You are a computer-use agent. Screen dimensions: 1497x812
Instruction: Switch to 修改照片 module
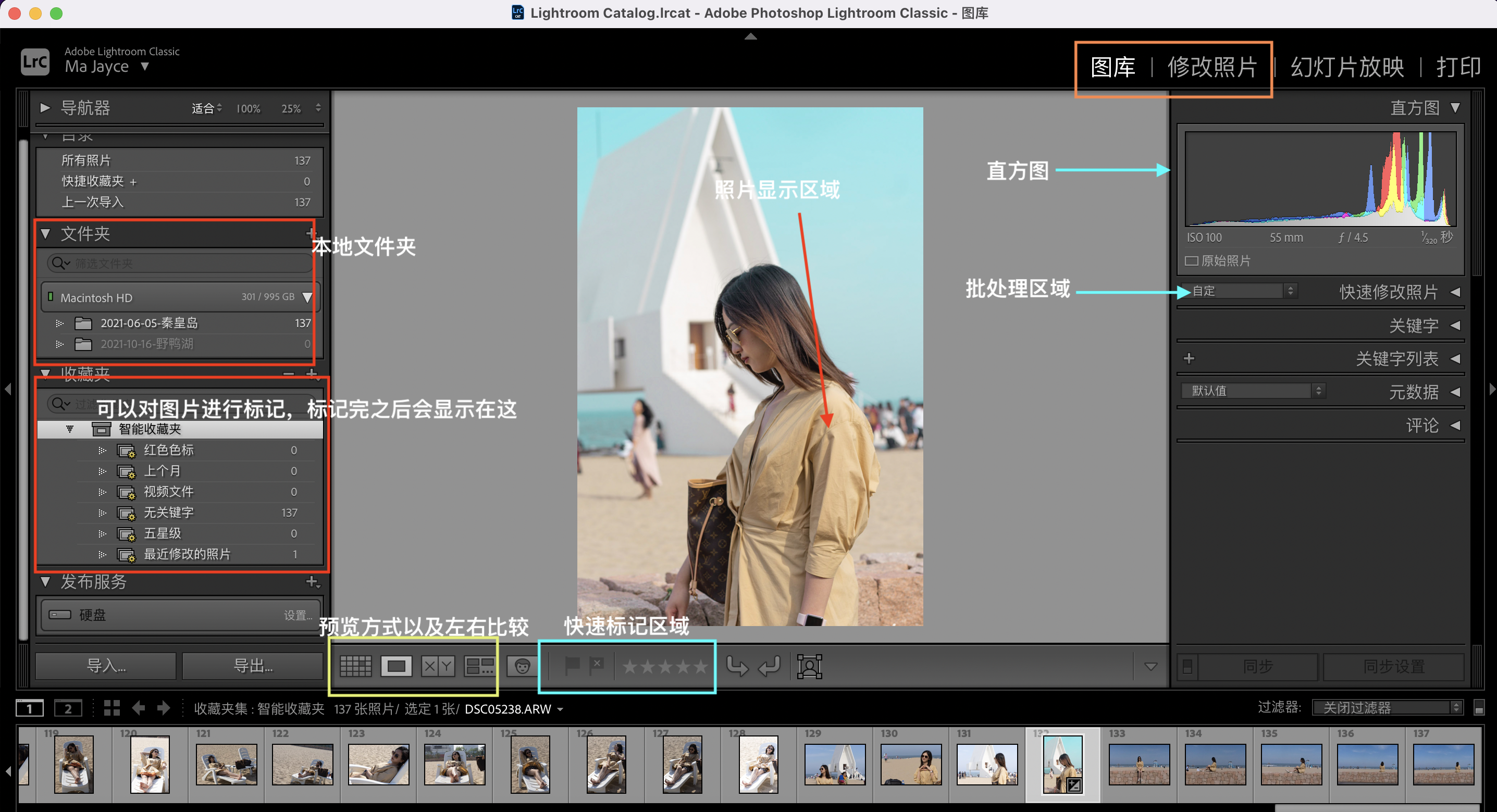click(x=1213, y=67)
